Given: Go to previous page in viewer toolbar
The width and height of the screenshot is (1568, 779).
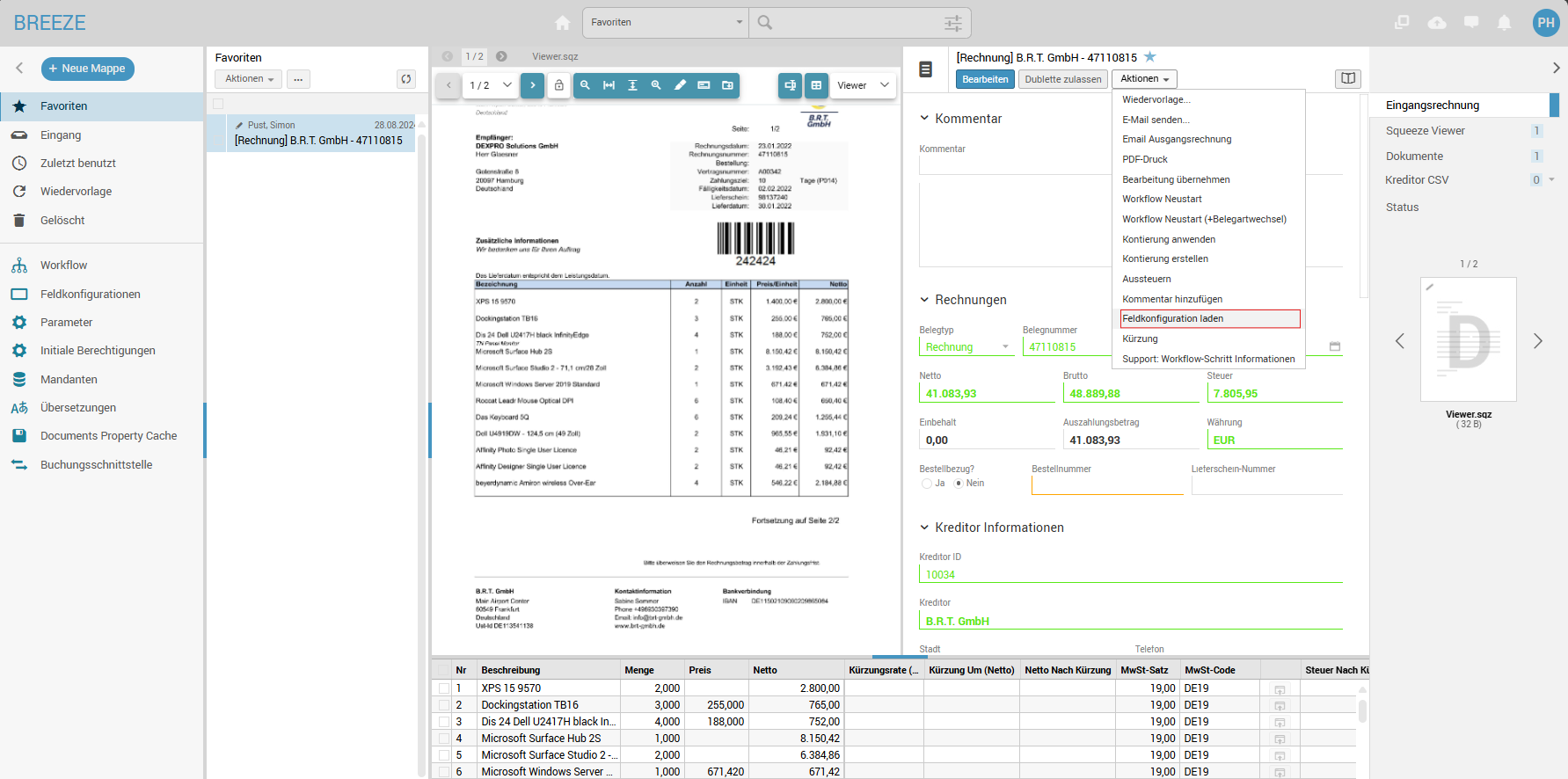Looking at the screenshot, I should click(x=449, y=85).
